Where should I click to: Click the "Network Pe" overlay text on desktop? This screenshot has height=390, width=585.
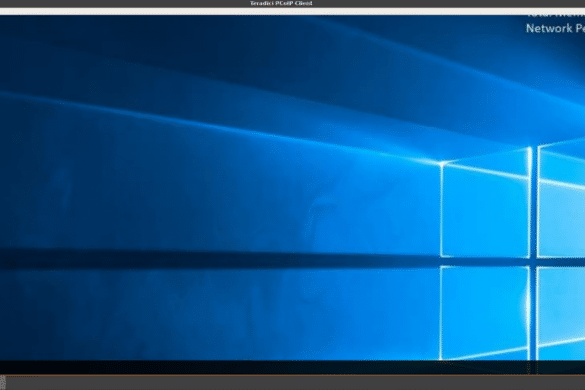(555, 29)
